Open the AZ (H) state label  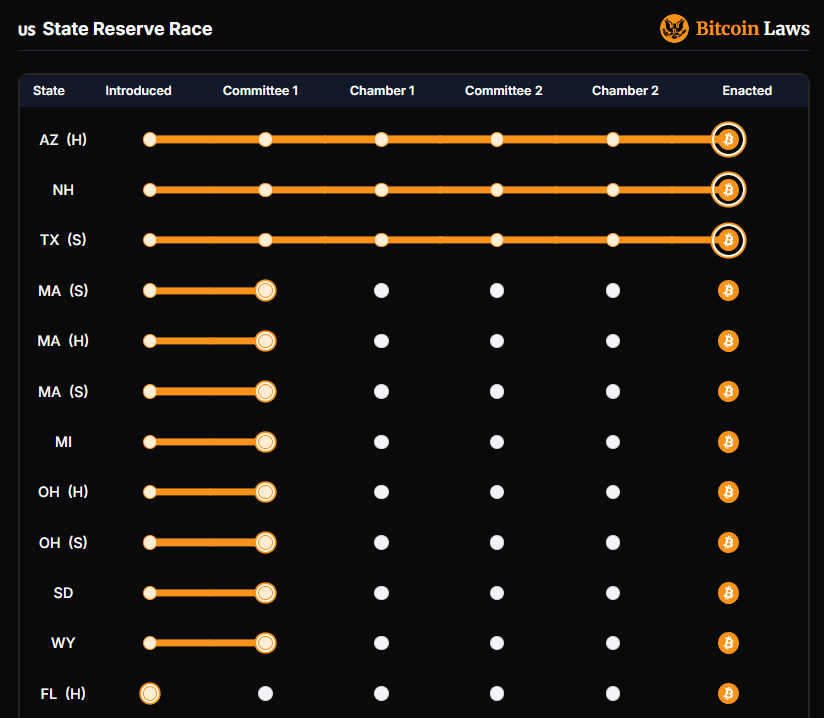pos(63,140)
